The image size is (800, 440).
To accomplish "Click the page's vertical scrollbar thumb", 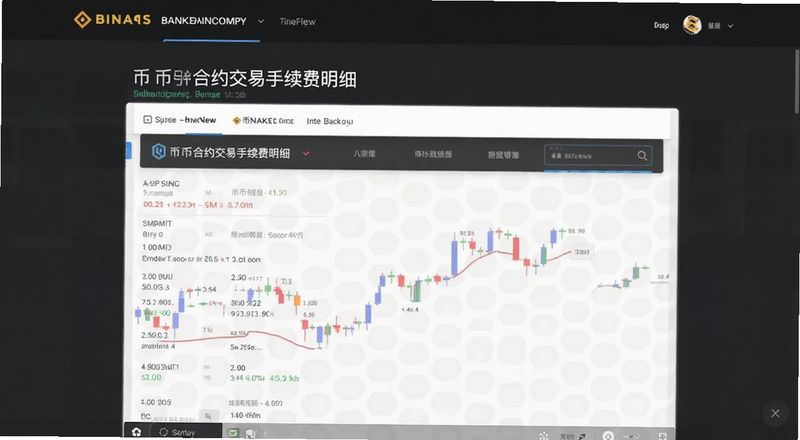I will tap(797, 81).
